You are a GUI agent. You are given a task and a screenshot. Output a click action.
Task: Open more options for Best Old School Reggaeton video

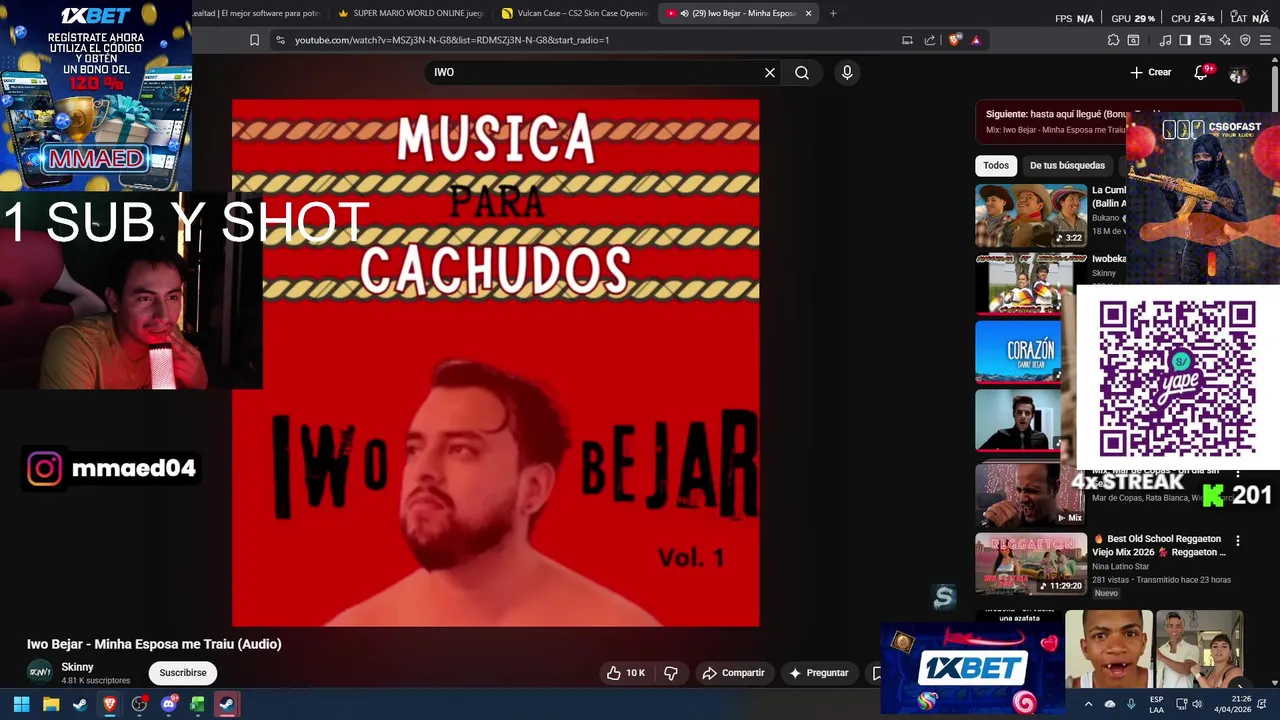pos(1238,540)
